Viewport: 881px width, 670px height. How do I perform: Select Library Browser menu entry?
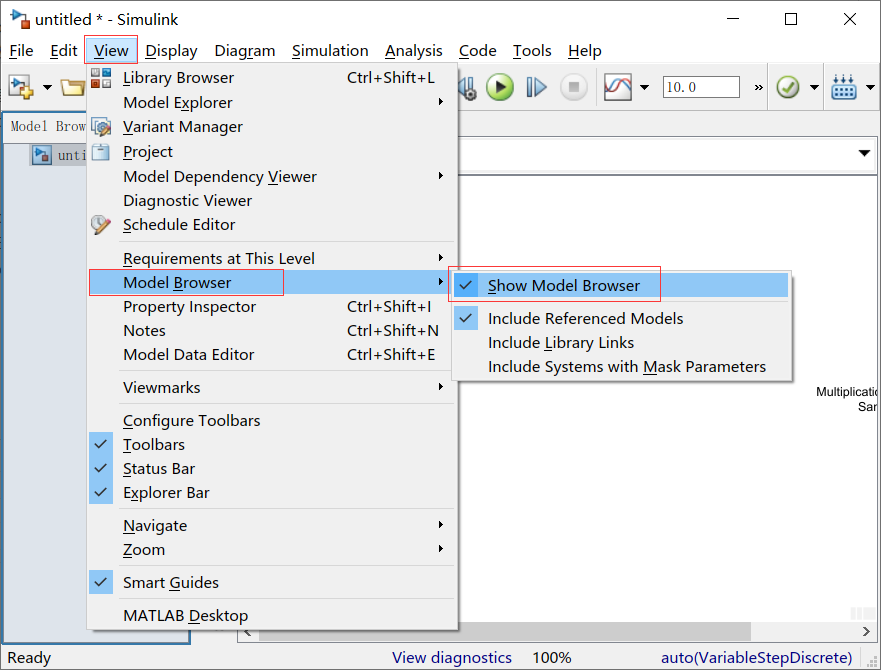[272, 78]
